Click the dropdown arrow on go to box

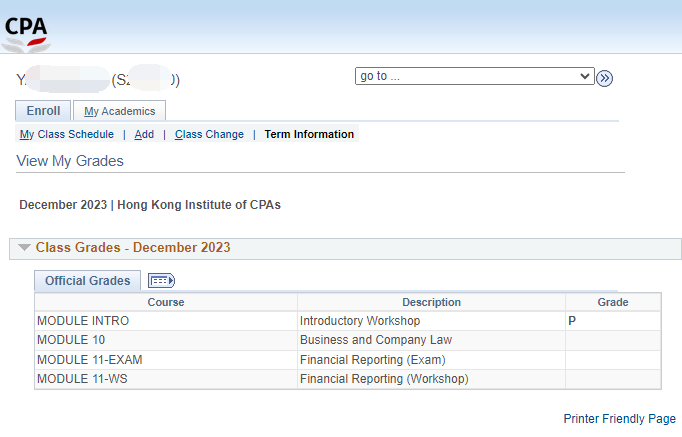click(585, 76)
